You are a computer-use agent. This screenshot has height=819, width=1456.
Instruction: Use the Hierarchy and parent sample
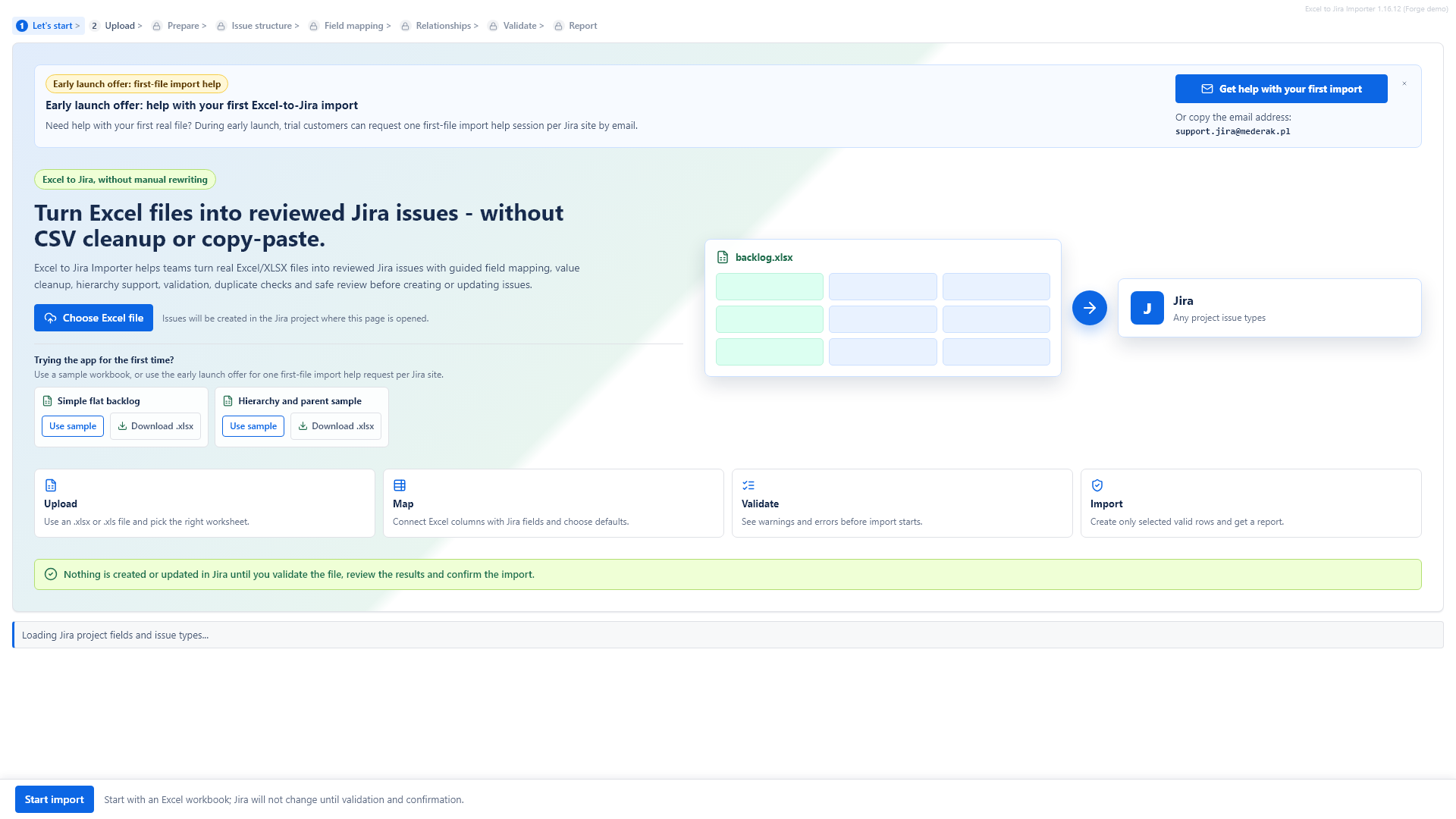(x=253, y=426)
